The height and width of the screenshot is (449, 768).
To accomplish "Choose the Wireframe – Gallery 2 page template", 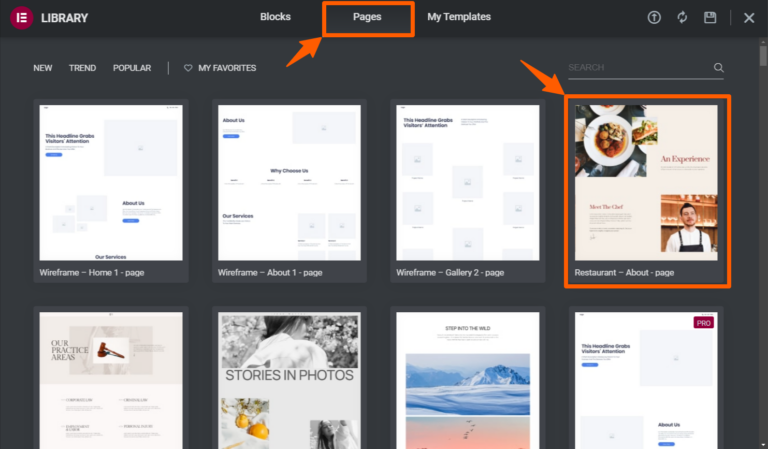I will [467, 182].
